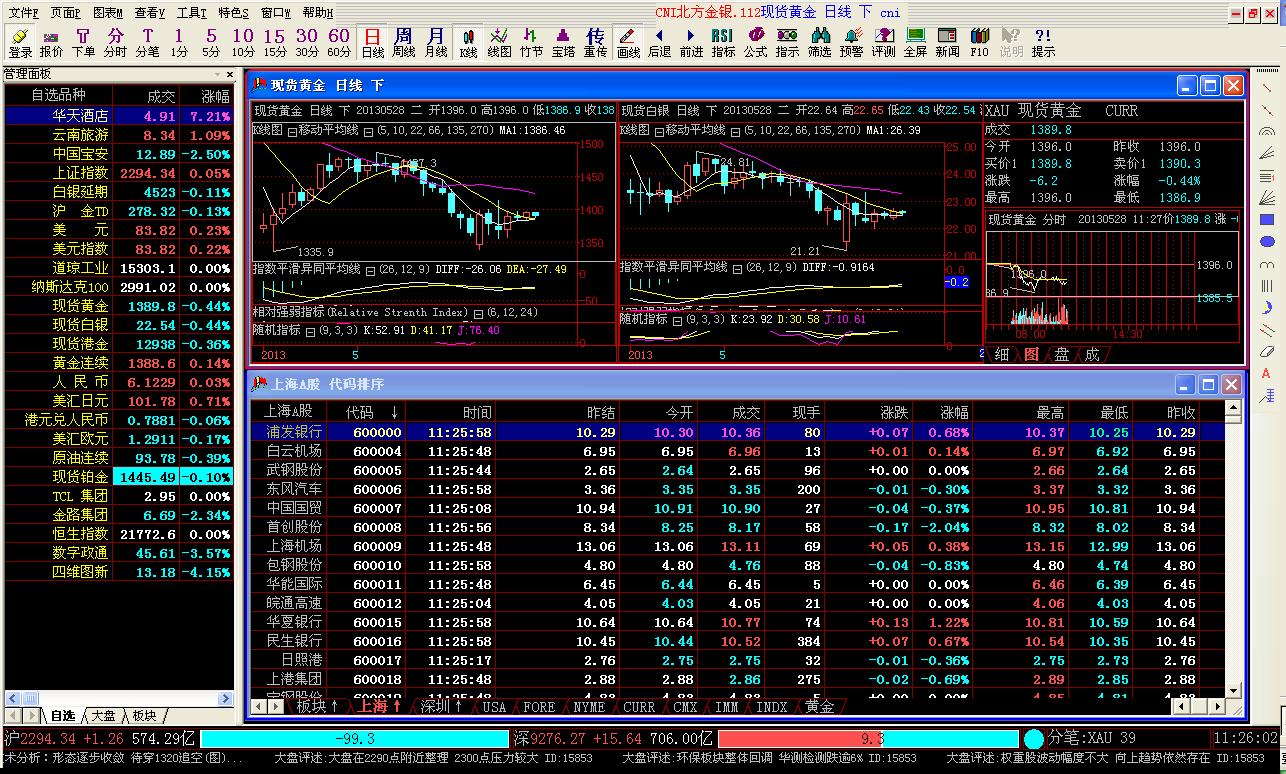
Task: Select the 1分 one-minute period icon
Action: pos(179,42)
